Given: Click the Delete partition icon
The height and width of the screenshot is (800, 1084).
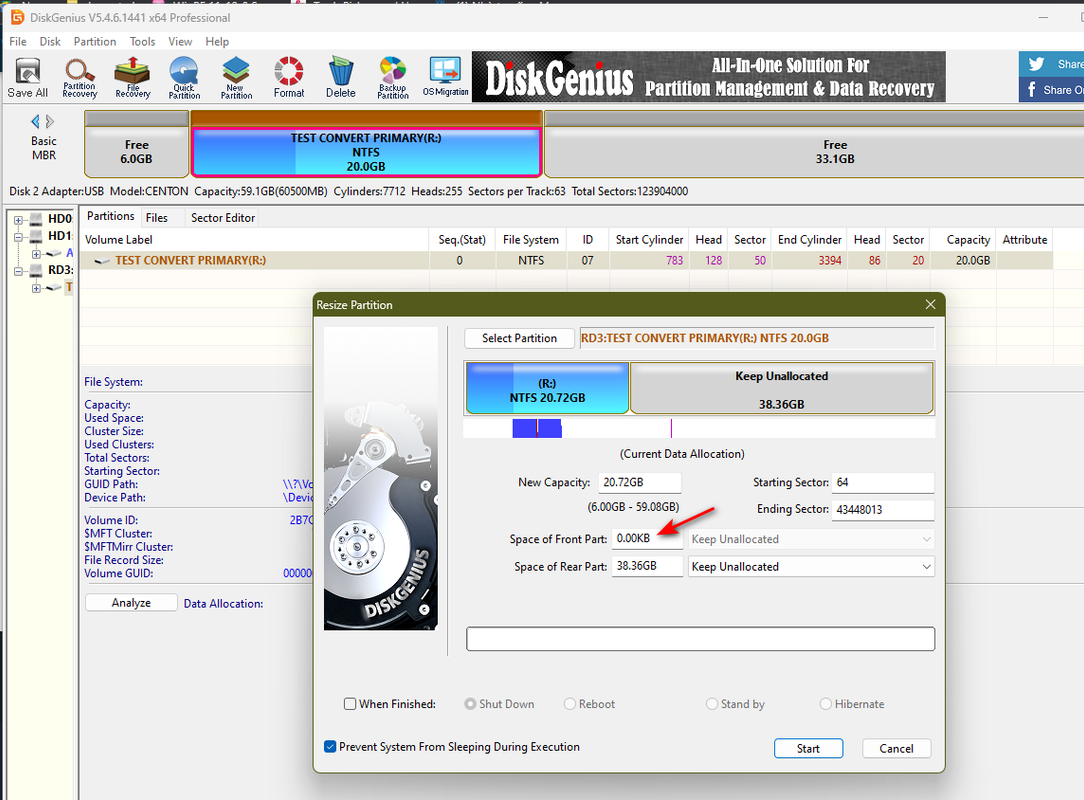Looking at the screenshot, I should click(341, 77).
